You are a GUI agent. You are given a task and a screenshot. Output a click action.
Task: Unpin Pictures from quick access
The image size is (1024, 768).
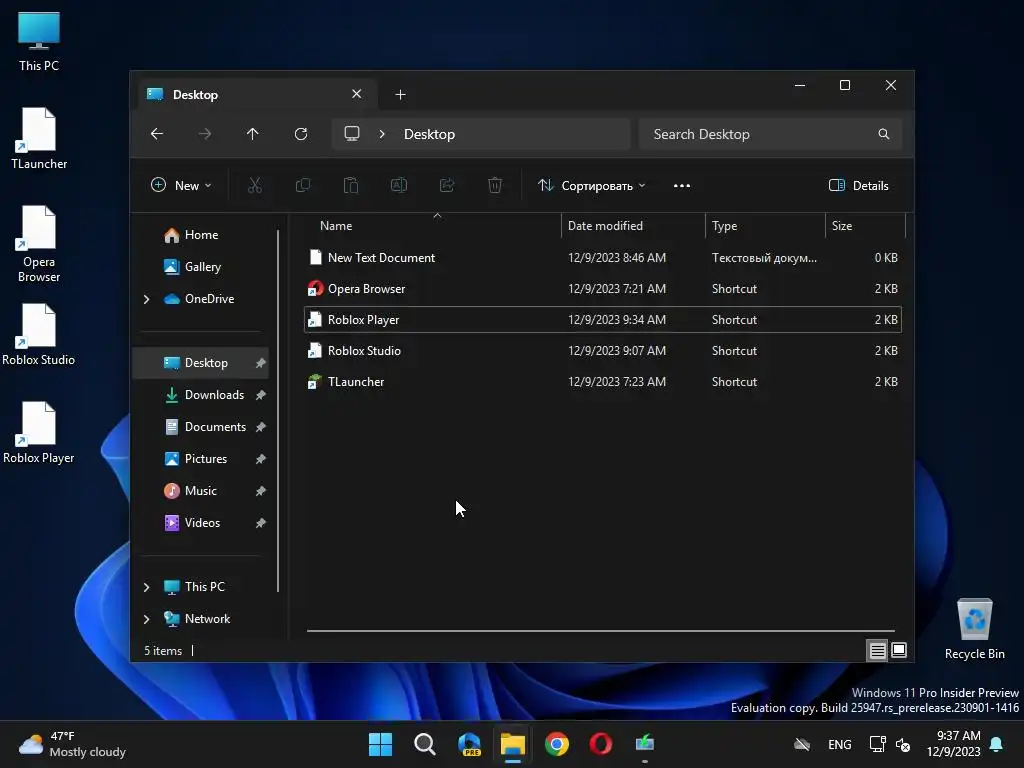pyautogui.click(x=261, y=459)
